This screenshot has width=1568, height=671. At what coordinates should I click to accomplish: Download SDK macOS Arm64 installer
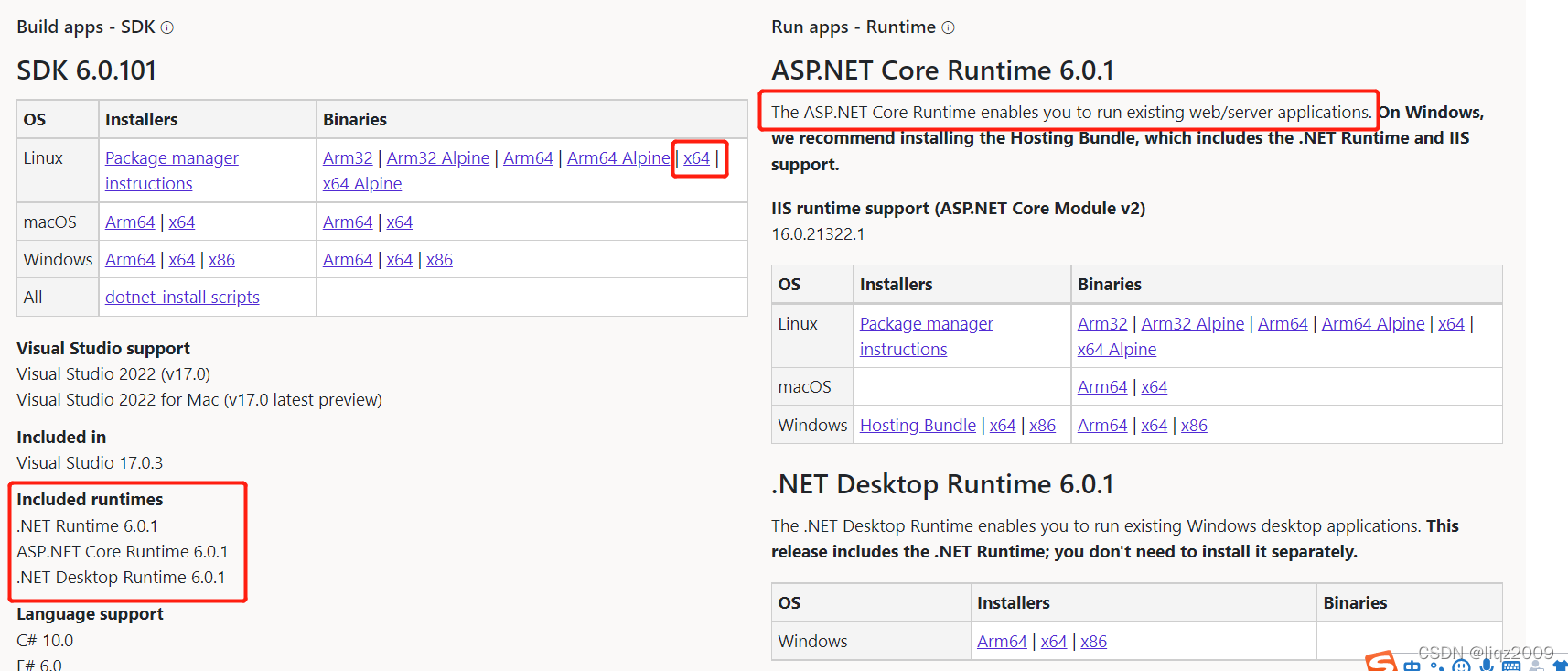click(x=130, y=222)
